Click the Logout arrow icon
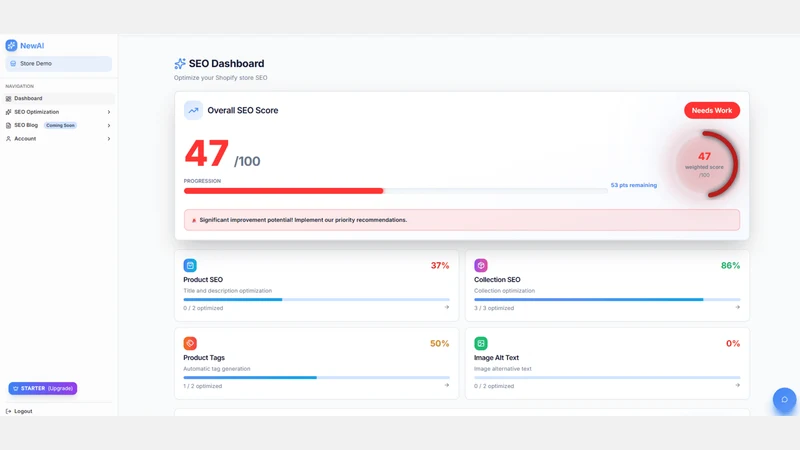Image resolution: width=800 pixels, height=450 pixels. pyautogui.click(x=8, y=411)
